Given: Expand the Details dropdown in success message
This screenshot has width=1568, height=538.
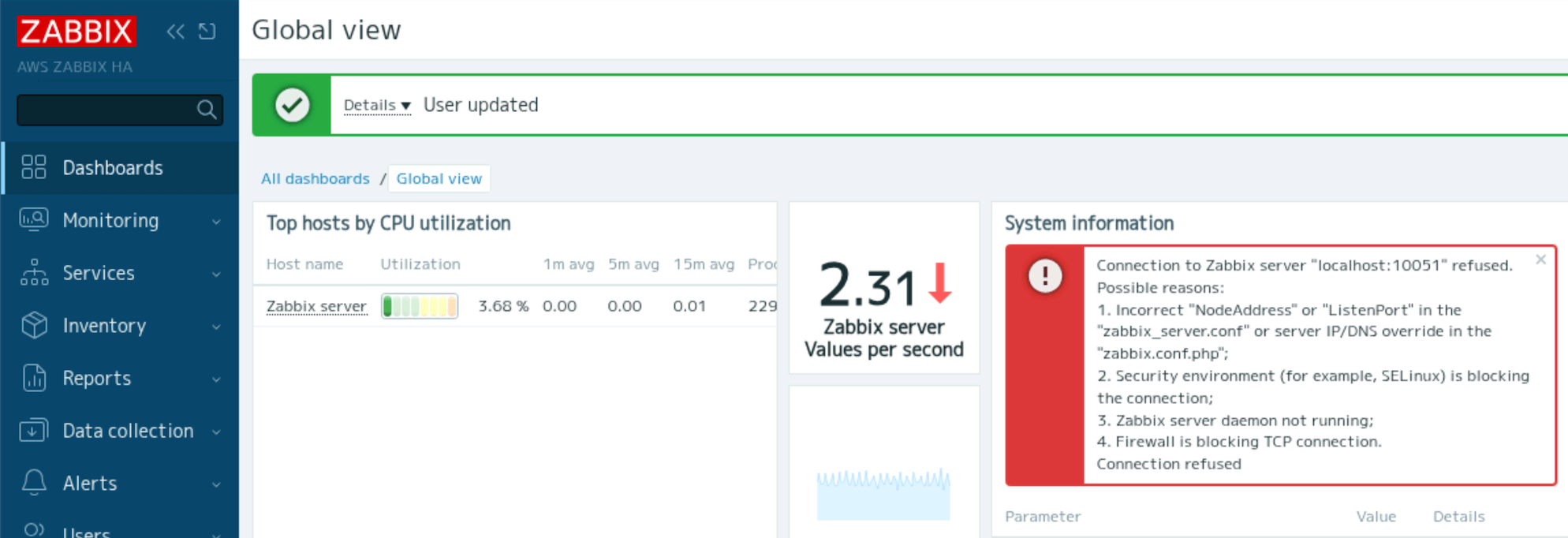Looking at the screenshot, I should pos(377,105).
